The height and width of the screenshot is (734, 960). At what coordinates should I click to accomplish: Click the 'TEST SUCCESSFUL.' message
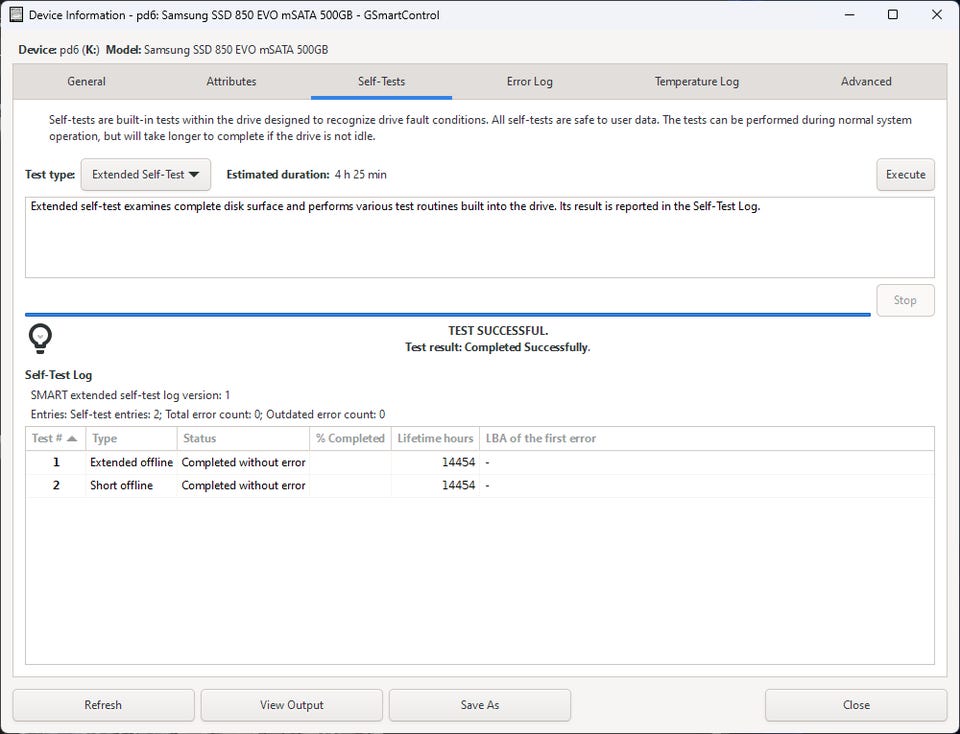click(498, 331)
